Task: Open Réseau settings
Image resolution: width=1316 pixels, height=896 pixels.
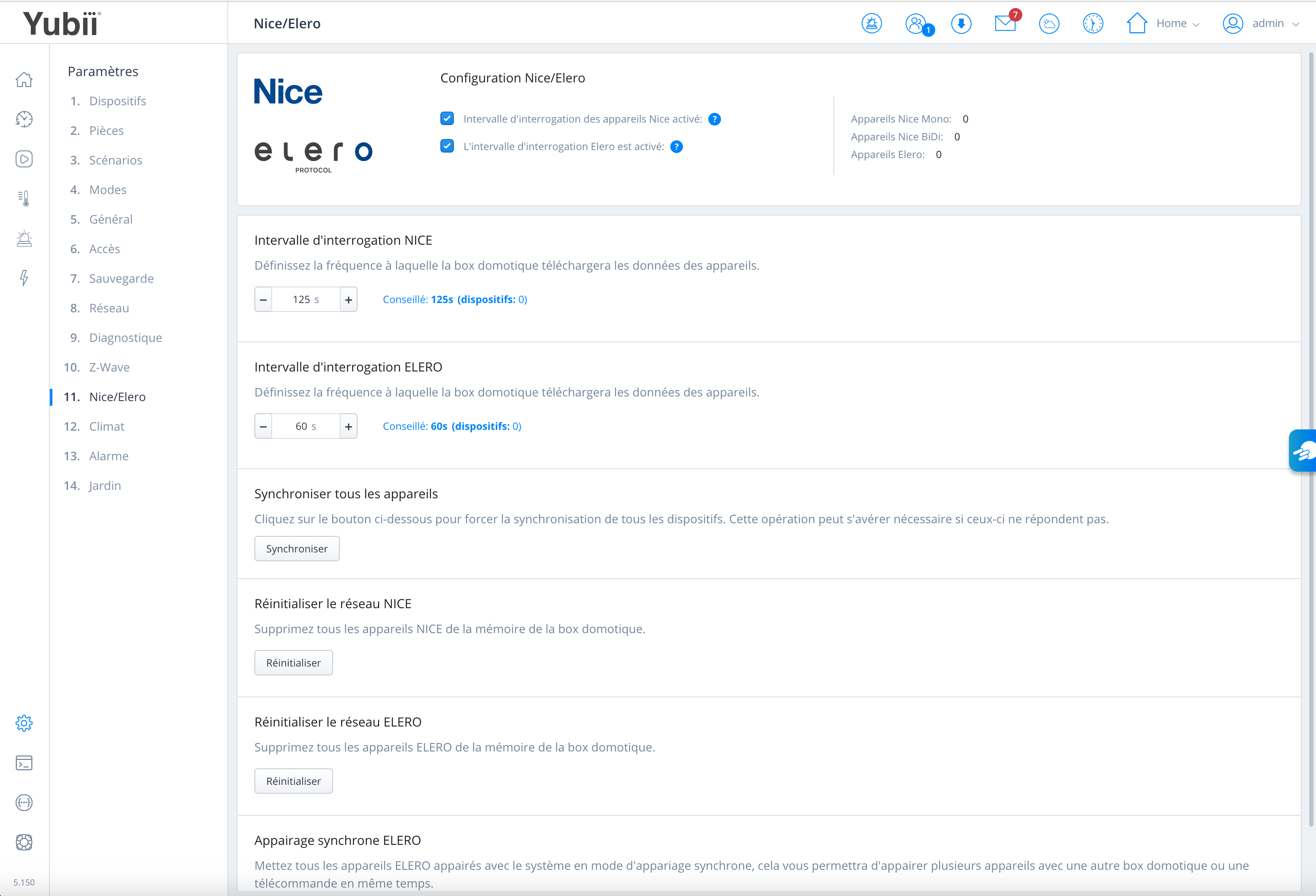Action: coord(109,308)
